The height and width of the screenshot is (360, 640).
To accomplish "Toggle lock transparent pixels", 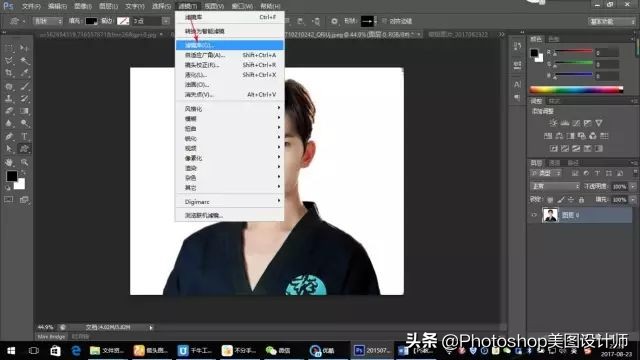I will click(550, 200).
